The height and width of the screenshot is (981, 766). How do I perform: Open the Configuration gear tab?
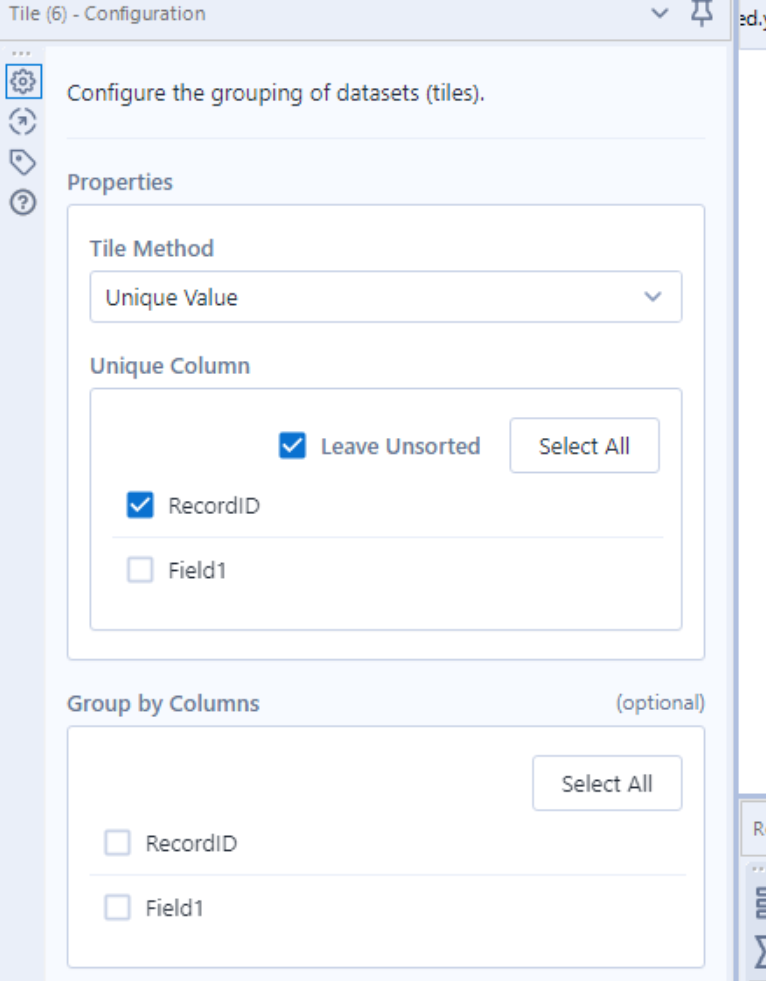(x=22, y=81)
